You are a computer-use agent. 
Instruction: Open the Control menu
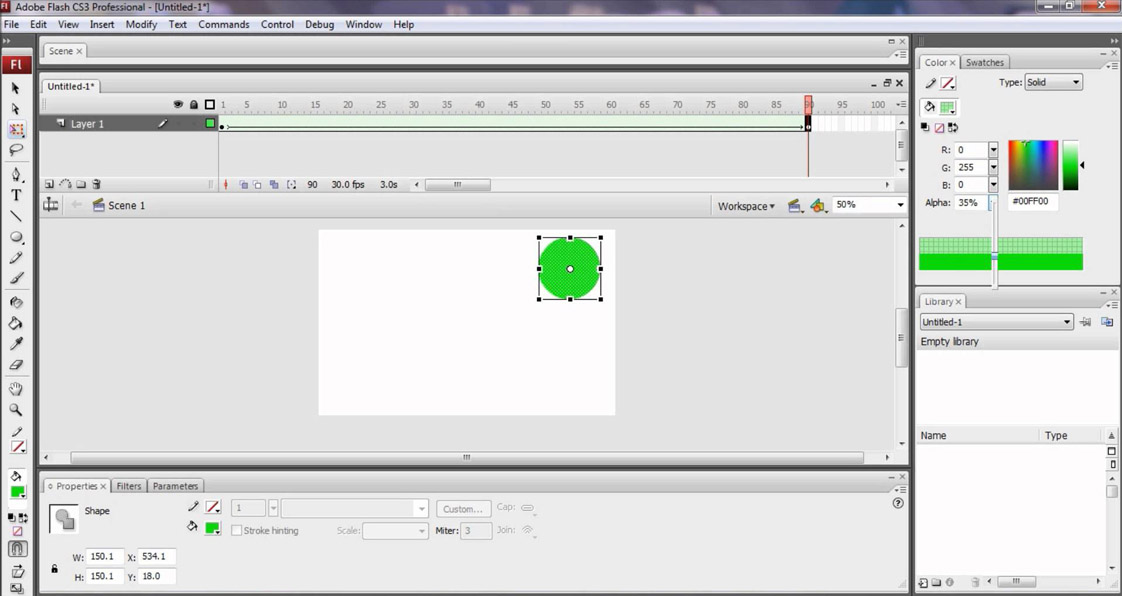(277, 24)
